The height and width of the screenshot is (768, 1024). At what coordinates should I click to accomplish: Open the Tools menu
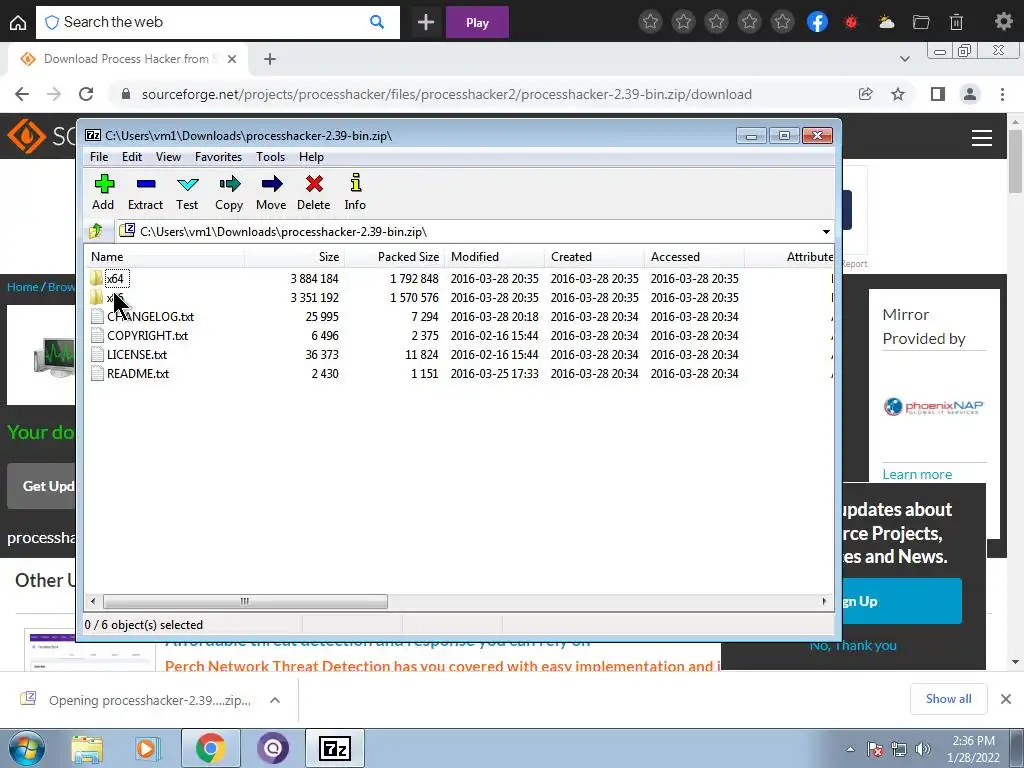click(270, 157)
